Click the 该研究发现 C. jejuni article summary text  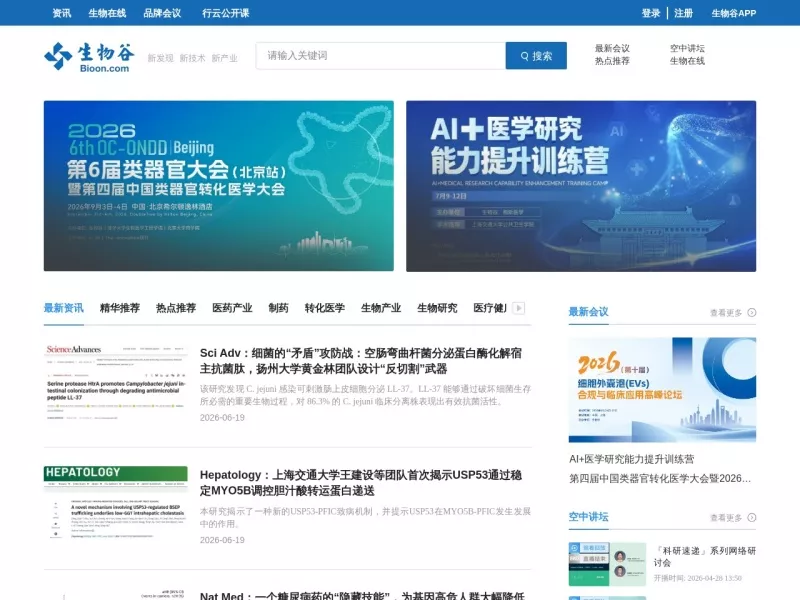[x=365, y=395]
